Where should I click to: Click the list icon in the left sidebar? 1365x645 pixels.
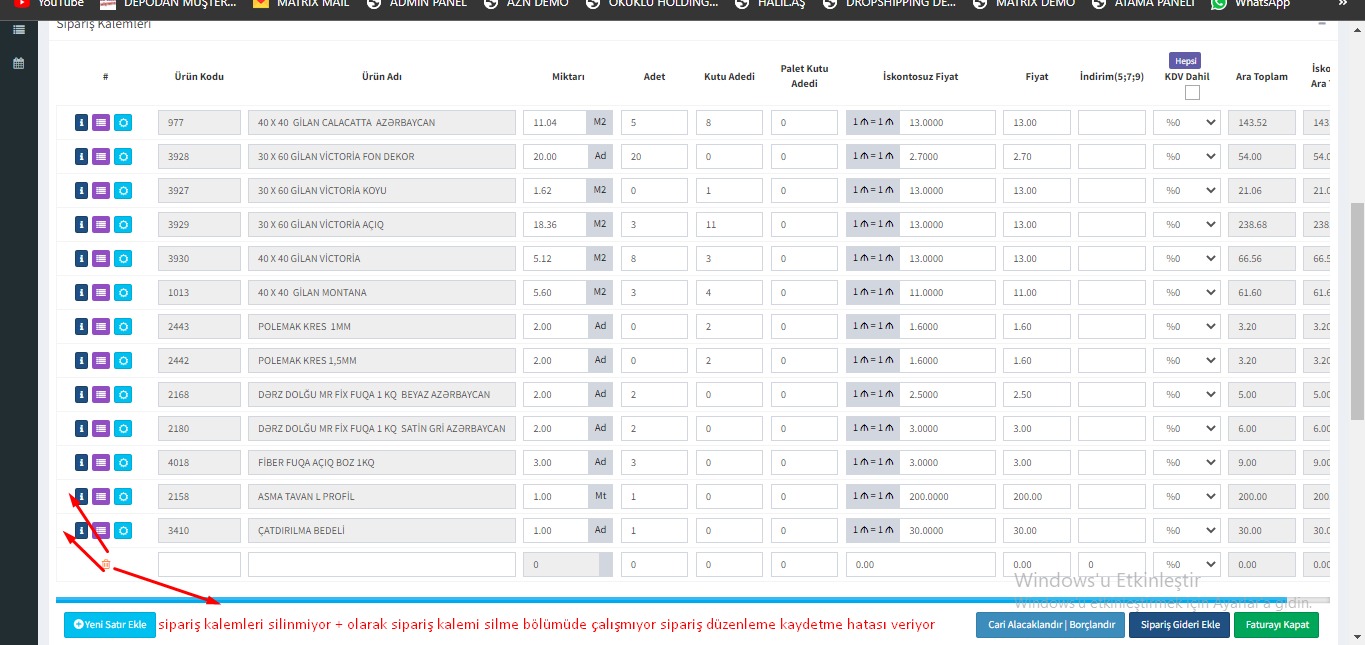pos(18,30)
